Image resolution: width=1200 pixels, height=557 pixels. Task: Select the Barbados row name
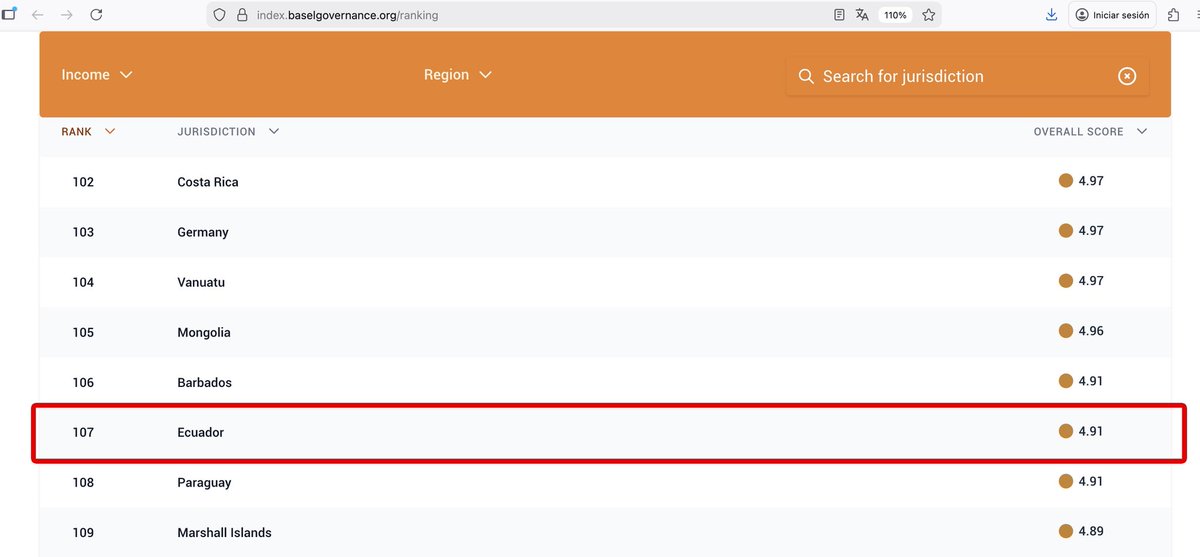coord(205,382)
